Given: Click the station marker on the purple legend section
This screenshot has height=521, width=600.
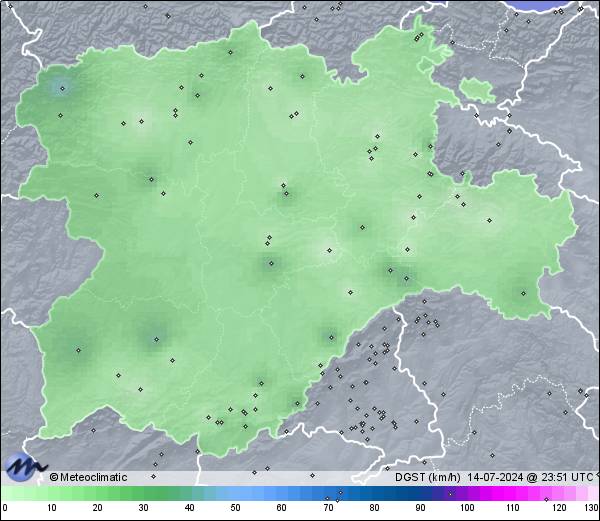Looking at the screenshot, I should (450, 494).
